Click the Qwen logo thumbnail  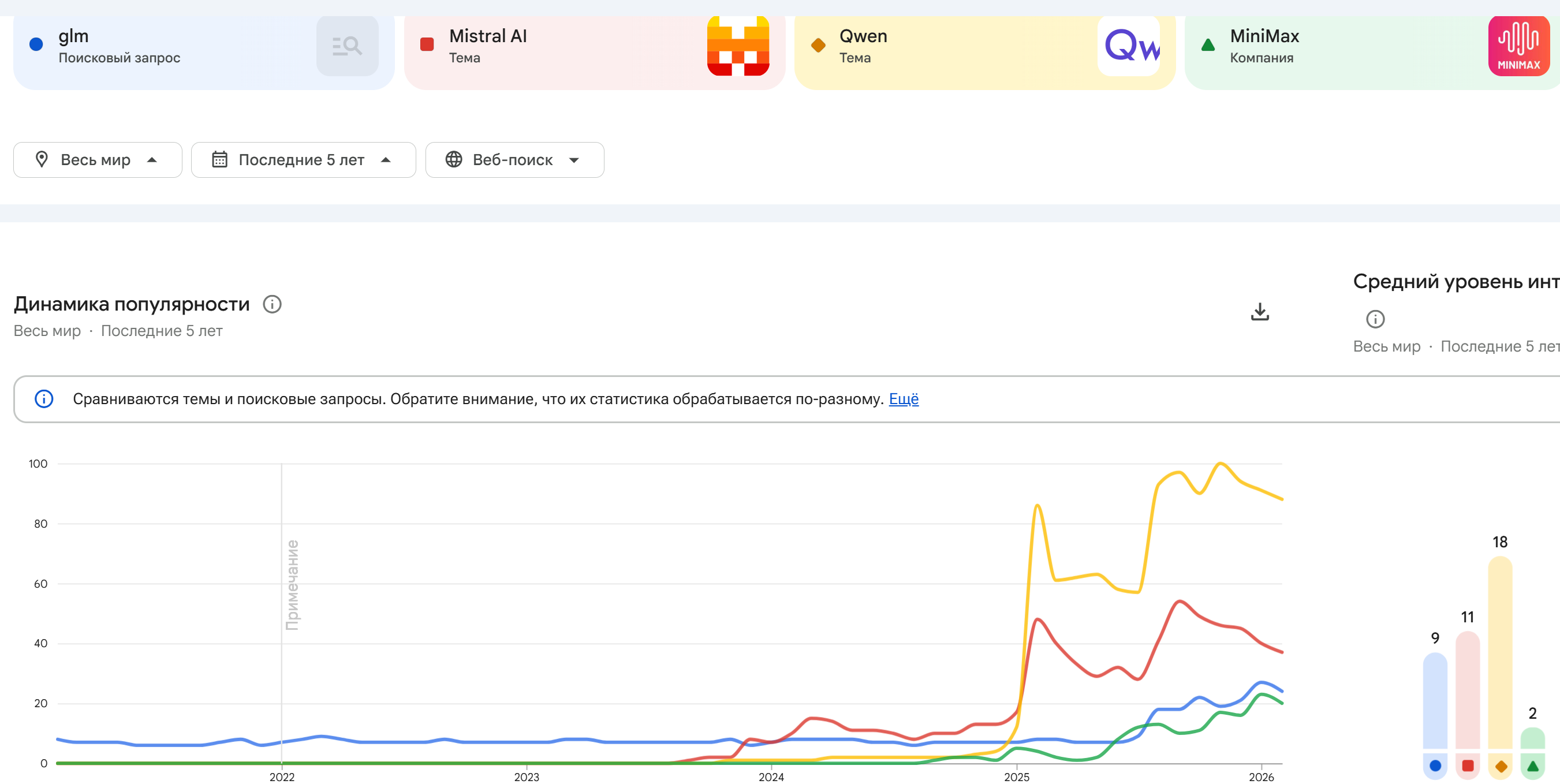[1129, 46]
